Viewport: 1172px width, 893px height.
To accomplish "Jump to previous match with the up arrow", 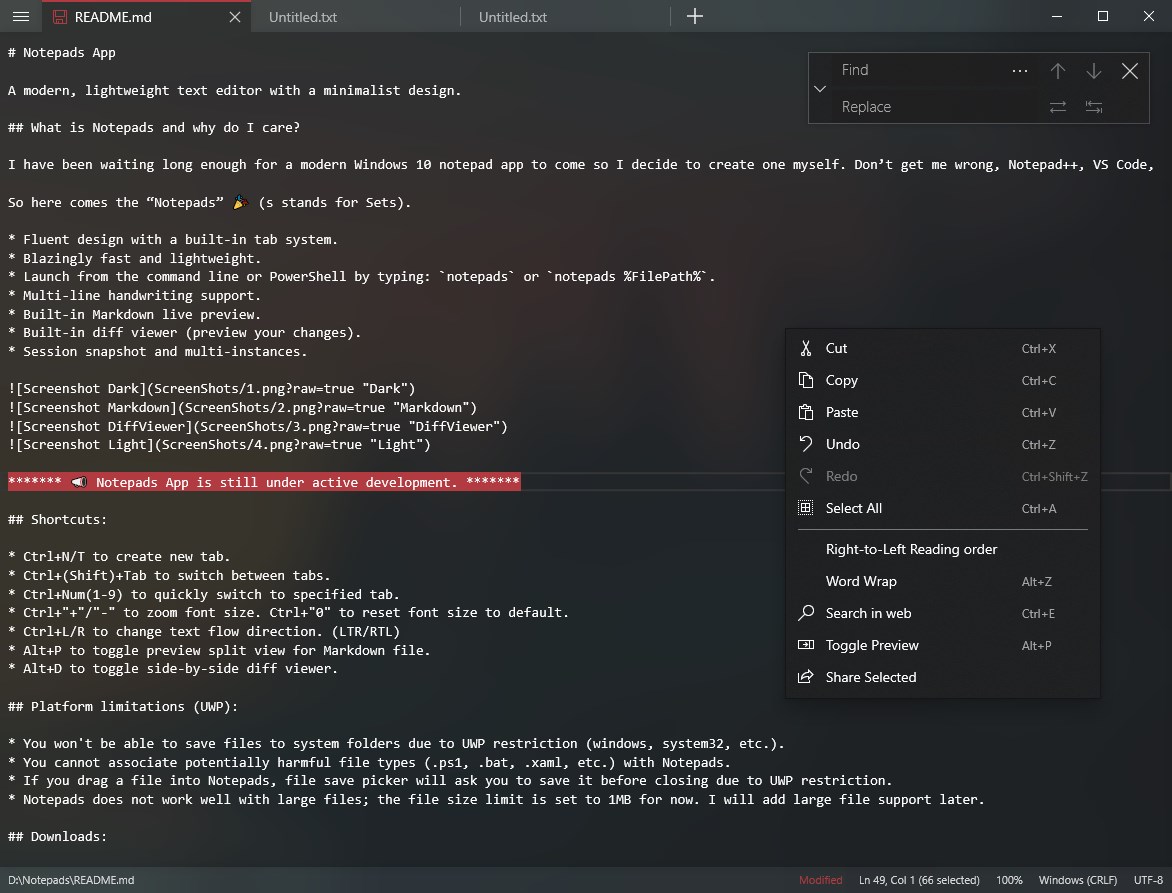I will click(1058, 70).
